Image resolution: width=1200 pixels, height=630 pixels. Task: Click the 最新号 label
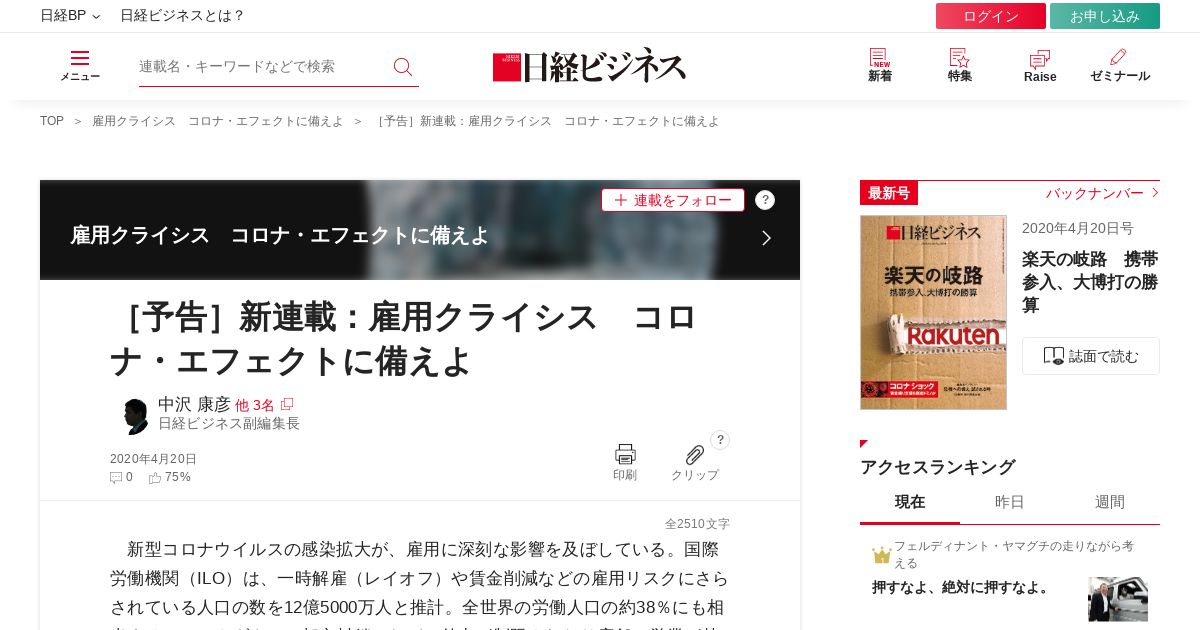pos(889,193)
